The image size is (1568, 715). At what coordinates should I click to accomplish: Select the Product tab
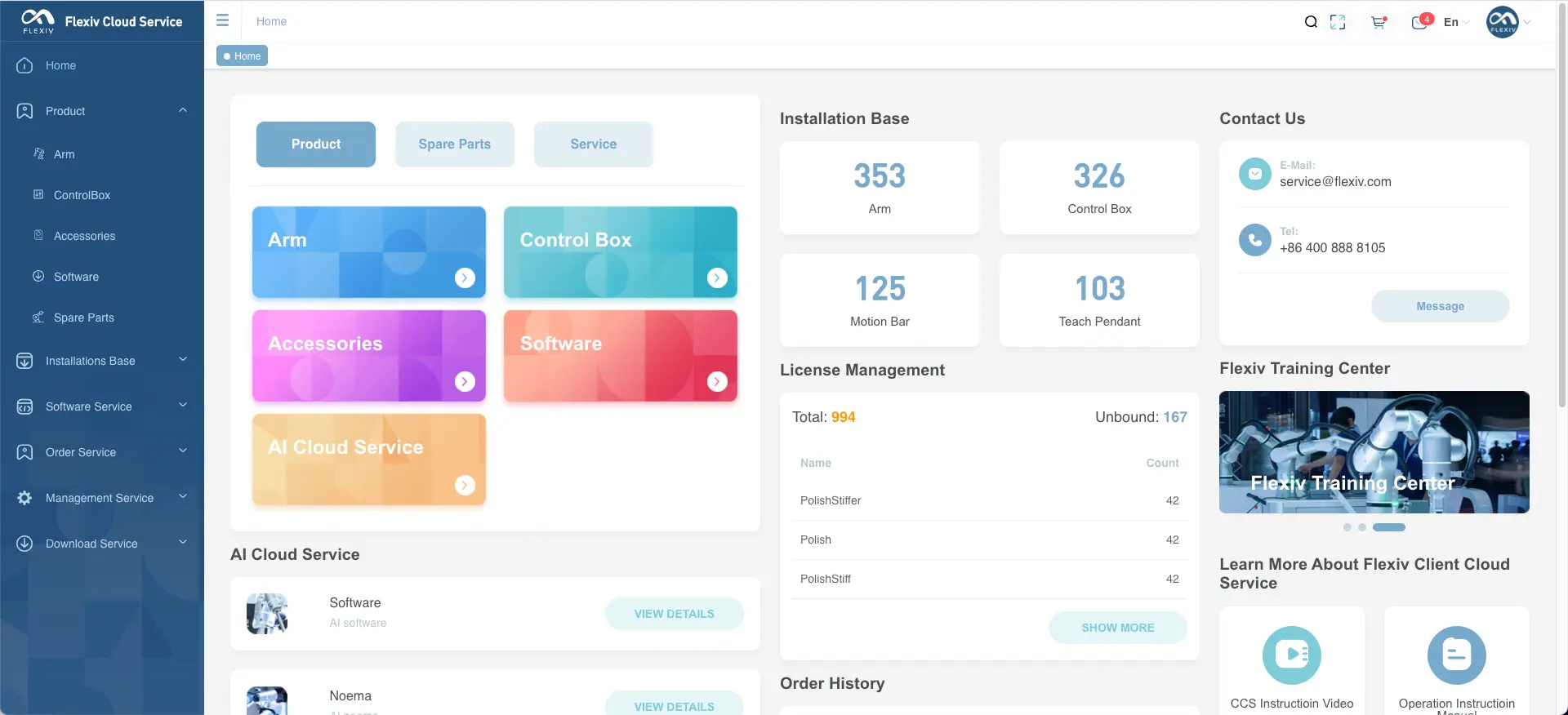[316, 144]
